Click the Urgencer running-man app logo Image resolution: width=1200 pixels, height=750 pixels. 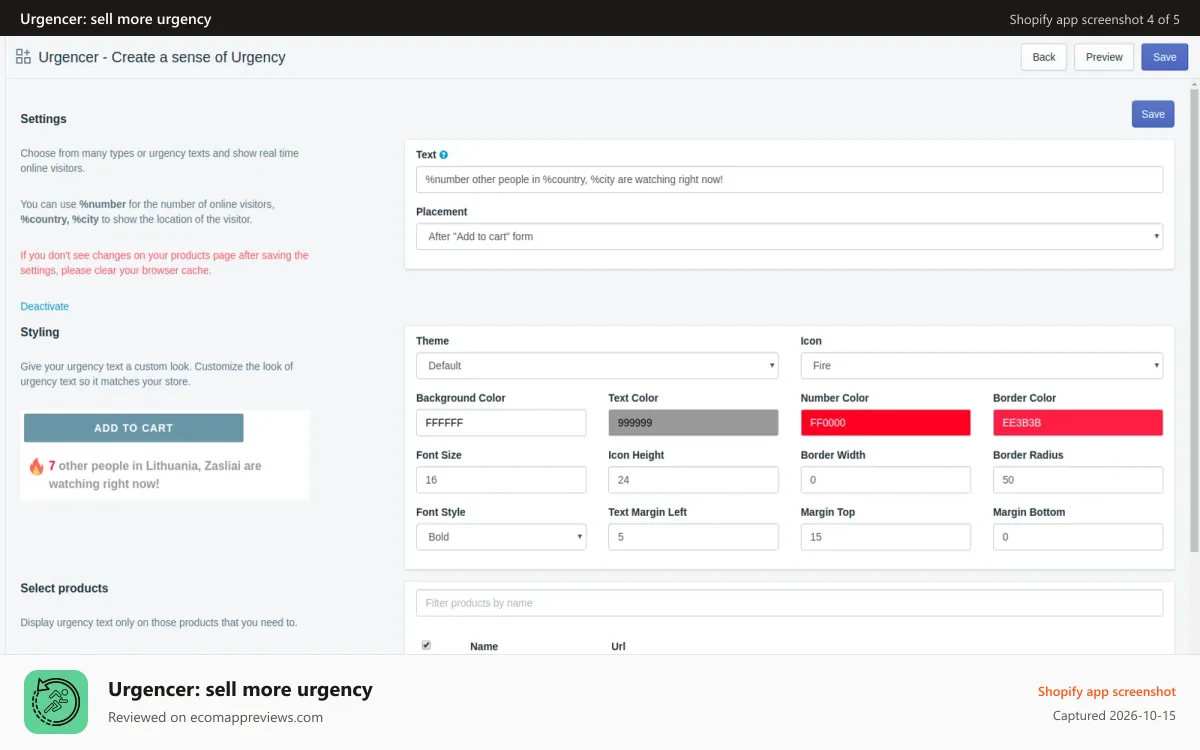pos(56,702)
